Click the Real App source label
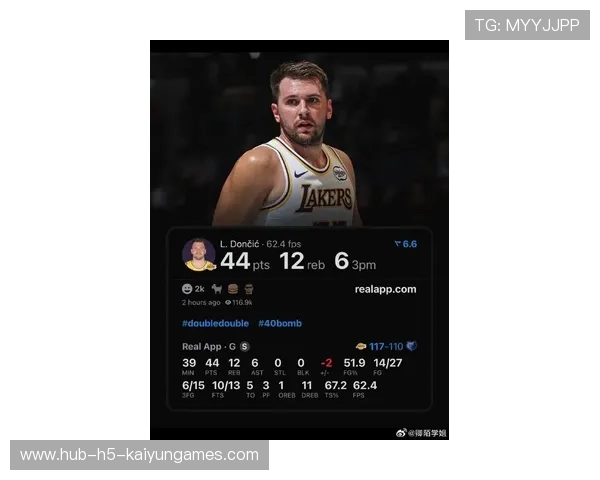The height and width of the screenshot is (480, 600). pyautogui.click(x=201, y=346)
